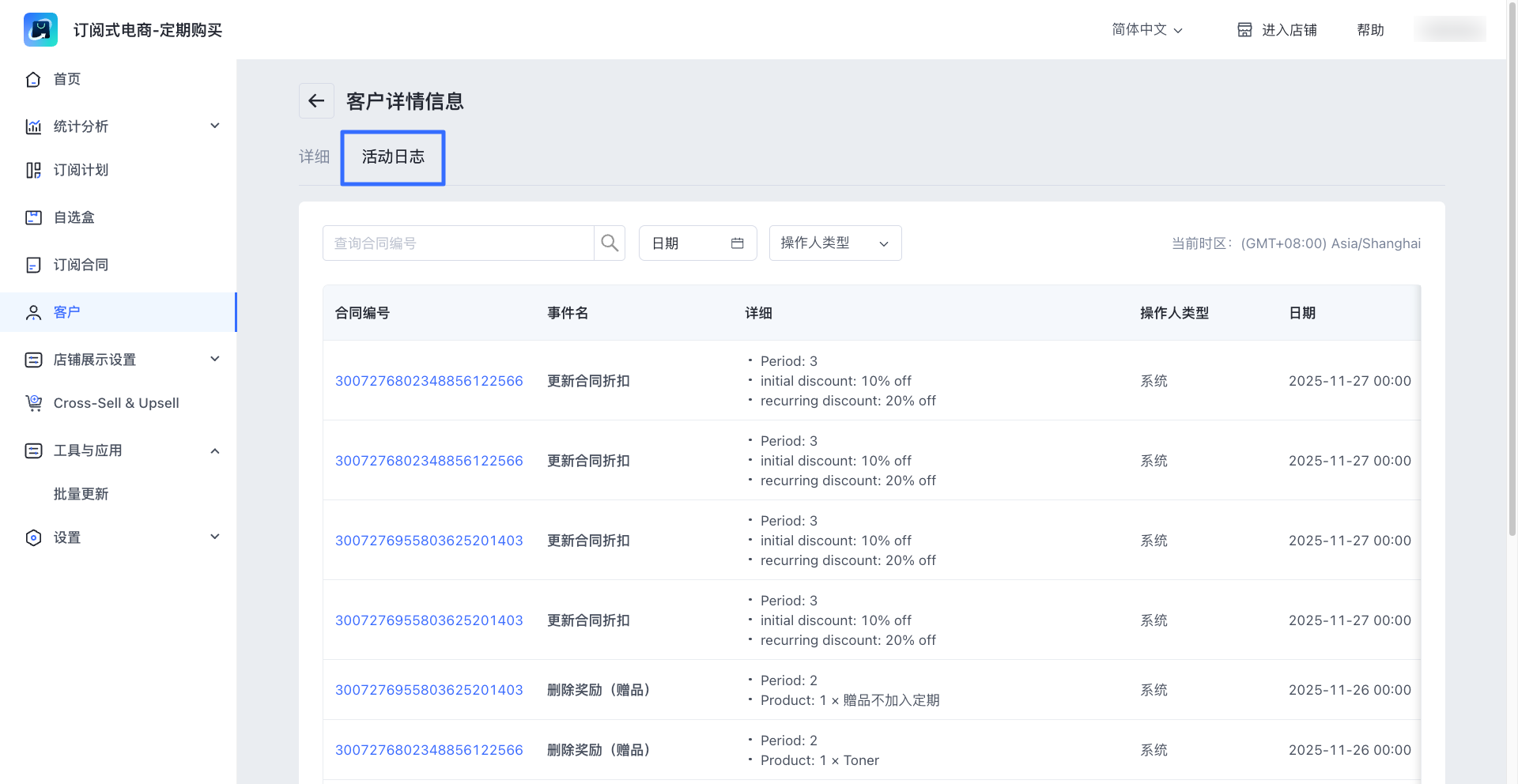Open the 操作人类型 filter dropdown

(835, 243)
